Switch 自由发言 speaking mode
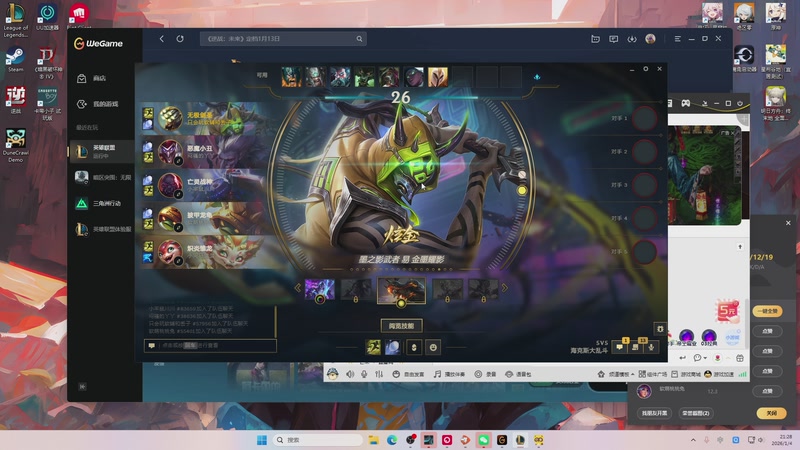800x450 pixels. [x=407, y=374]
